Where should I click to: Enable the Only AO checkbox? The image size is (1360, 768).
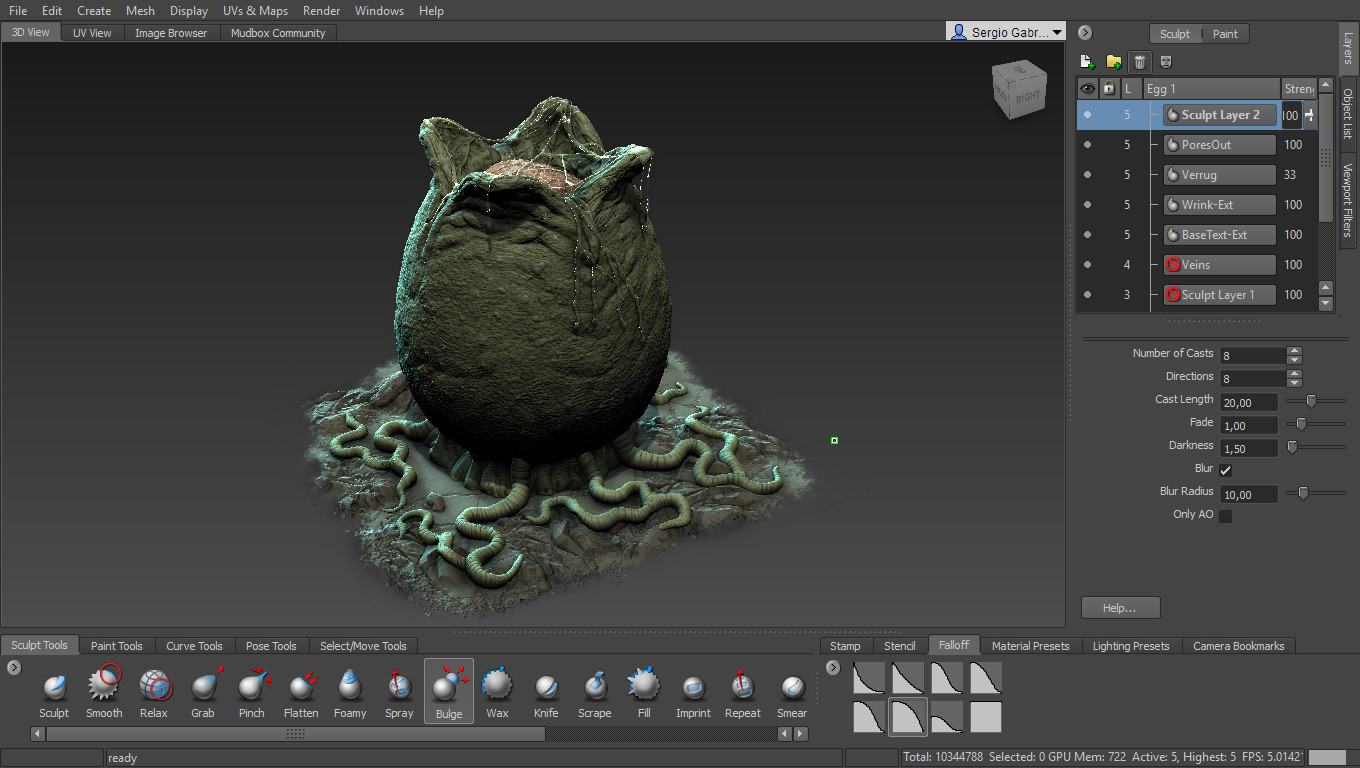(1225, 514)
